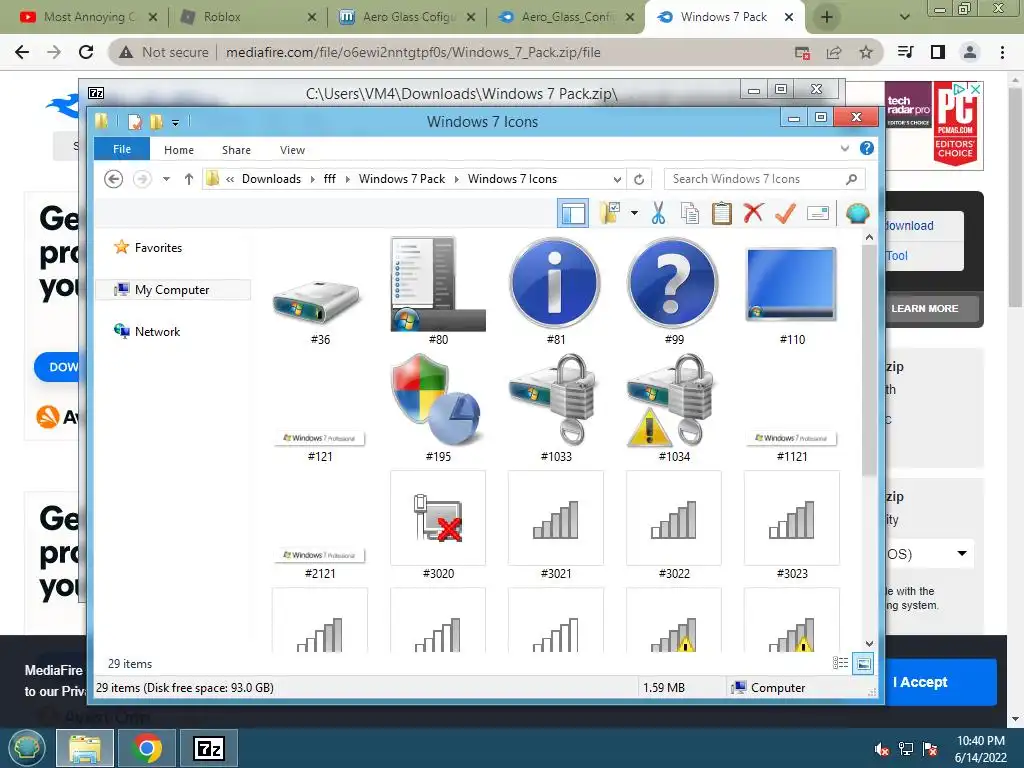Click the Properties icon in quick access toolbar
Screen dimensions: 1024x768
click(135, 121)
